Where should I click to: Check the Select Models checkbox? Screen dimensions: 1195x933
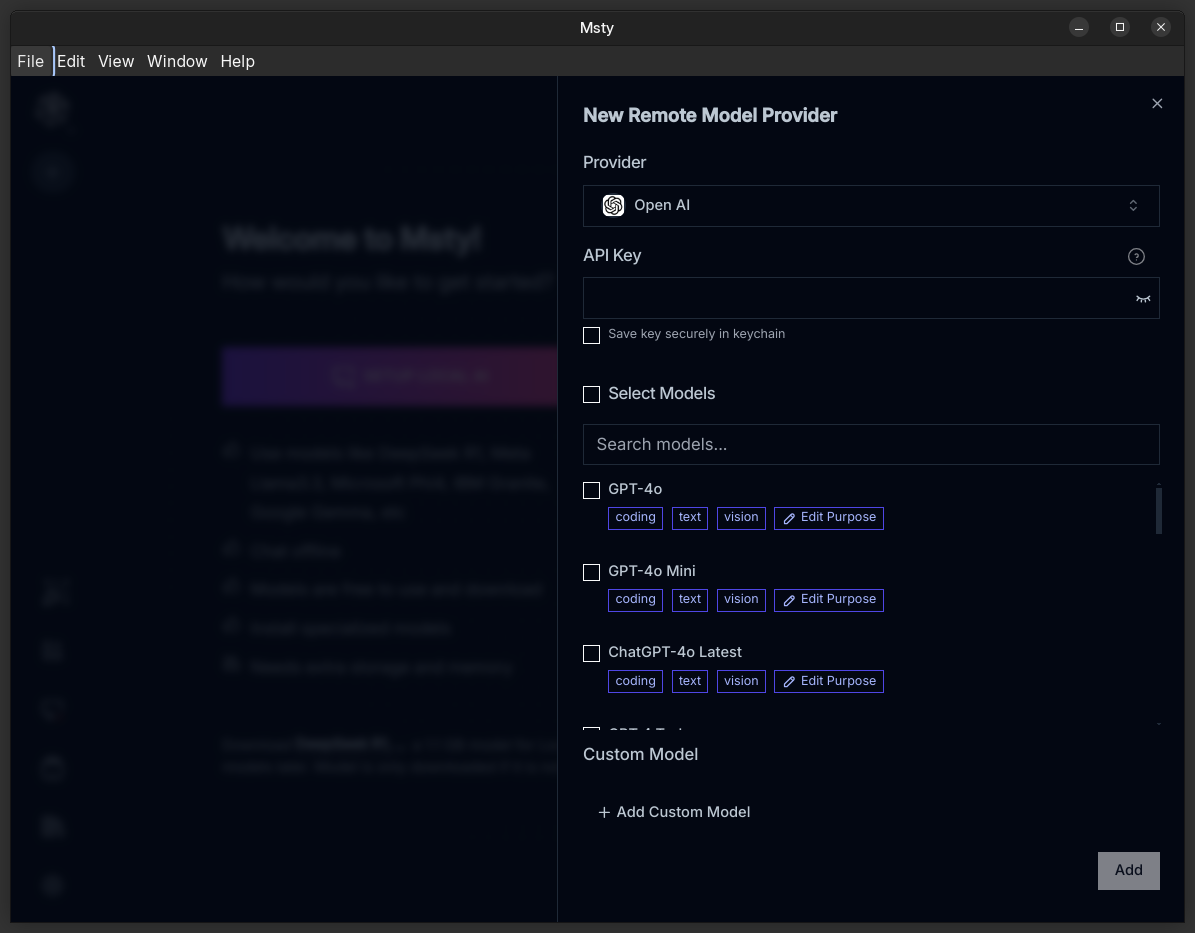click(591, 394)
